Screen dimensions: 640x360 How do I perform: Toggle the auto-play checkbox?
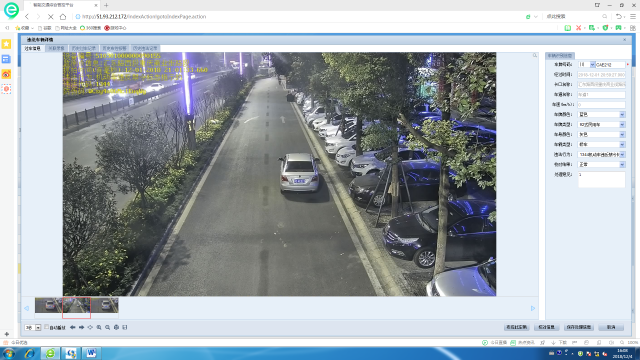47,327
